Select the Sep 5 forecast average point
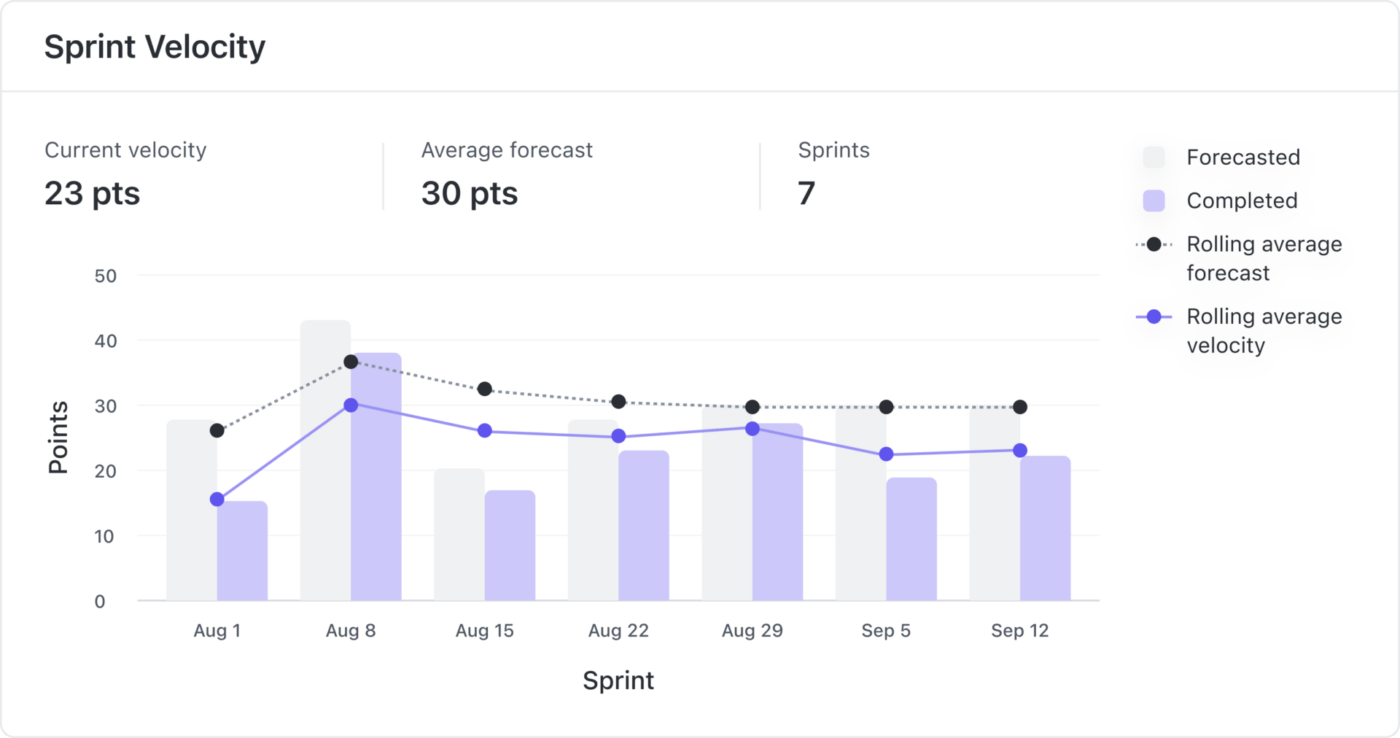 point(886,407)
